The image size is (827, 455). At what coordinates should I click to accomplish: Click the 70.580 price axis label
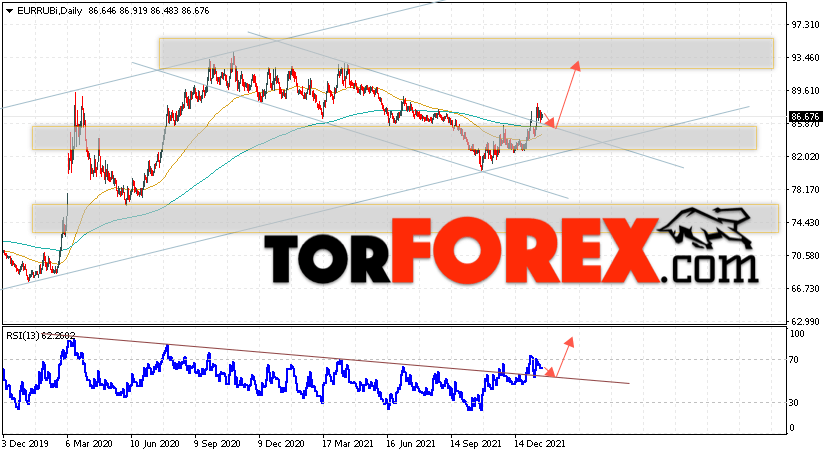tap(805, 255)
